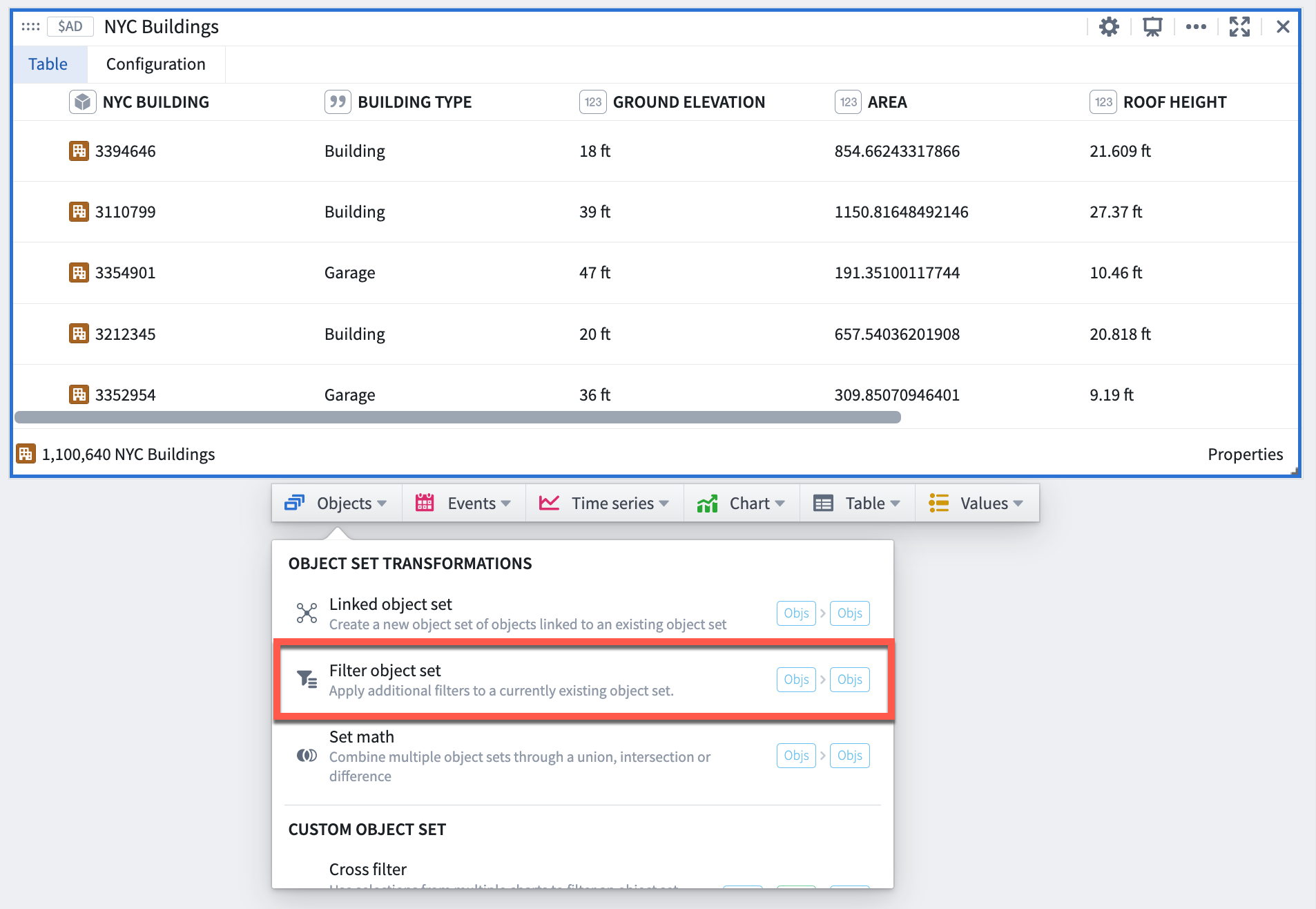Image resolution: width=1316 pixels, height=909 pixels.
Task: Click the Linked object set graph icon
Action: tap(307, 613)
